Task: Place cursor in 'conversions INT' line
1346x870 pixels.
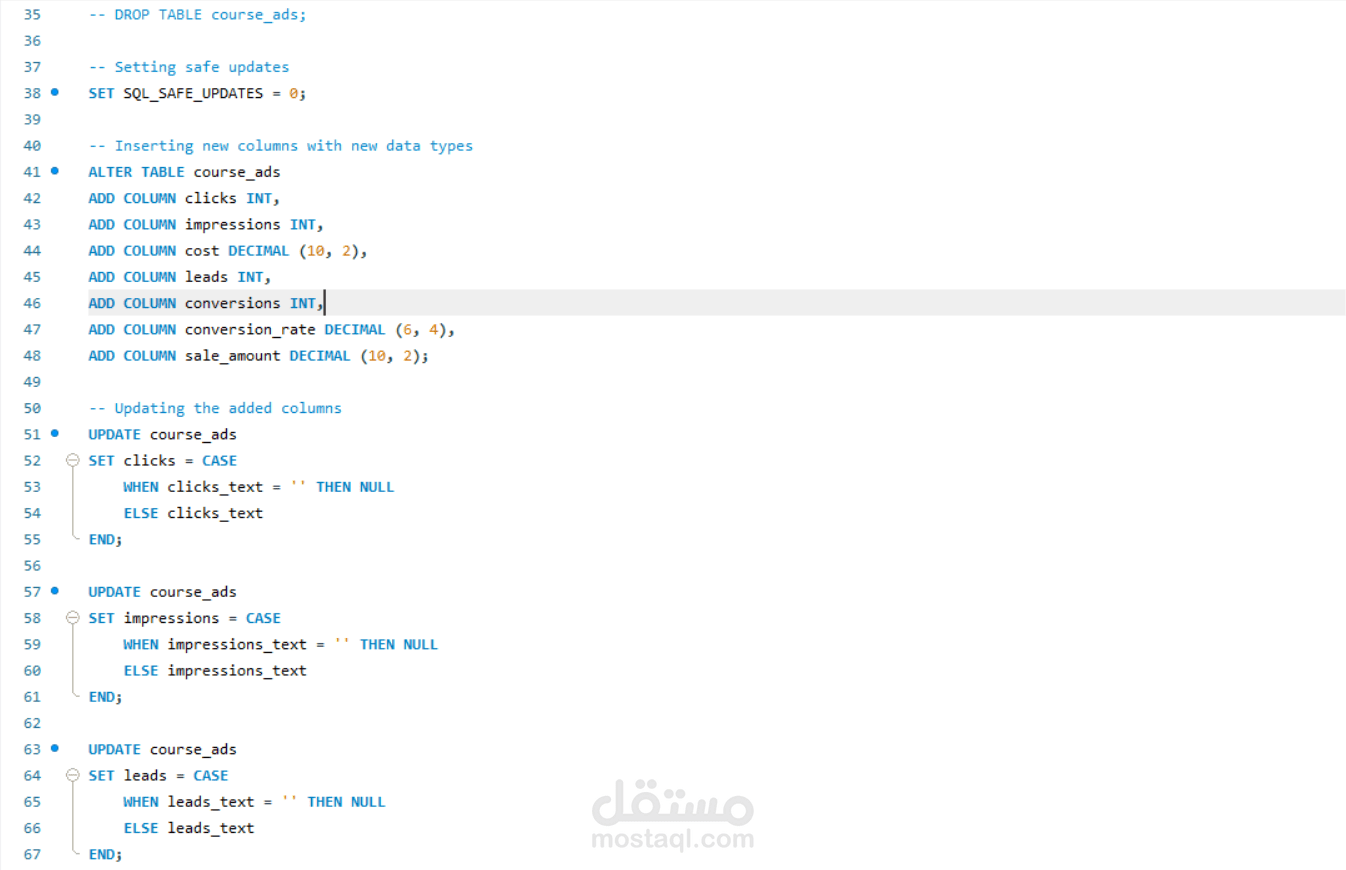Action: [206, 303]
